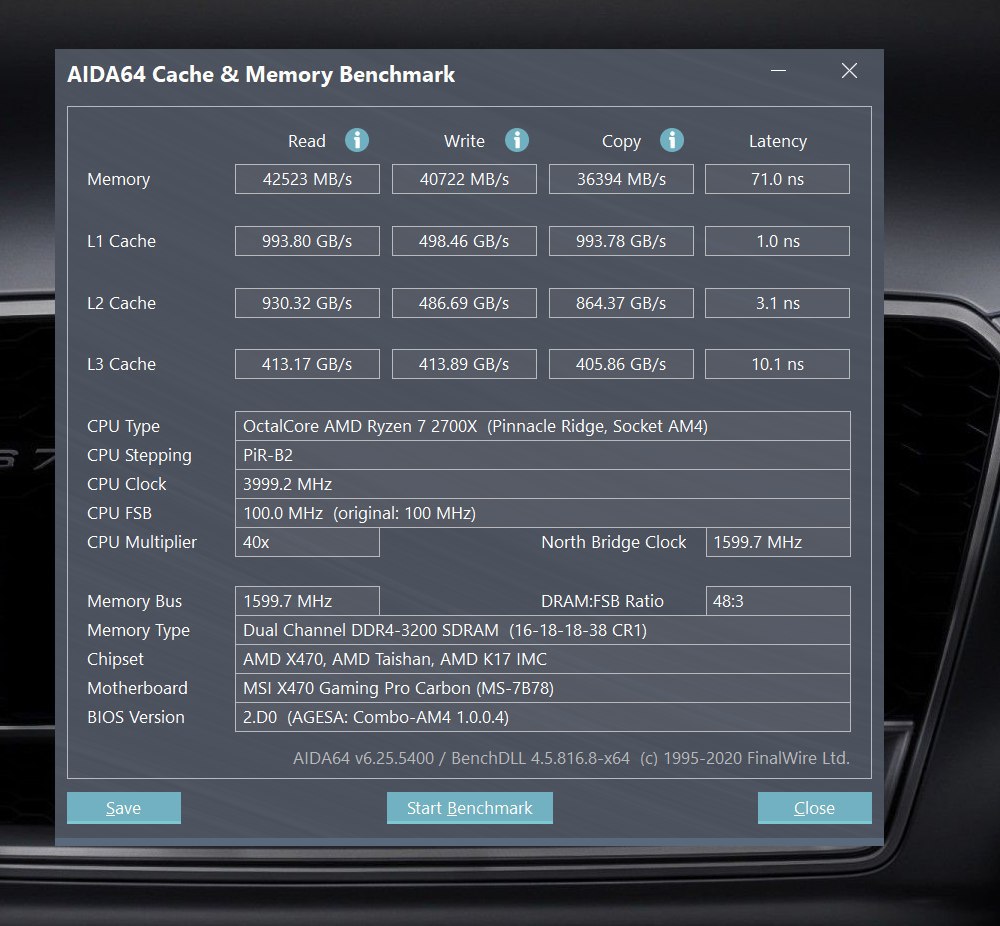The image size is (1000, 926).
Task: Click the DRAM:FSB Ratio label
Action: click(602, 601)
